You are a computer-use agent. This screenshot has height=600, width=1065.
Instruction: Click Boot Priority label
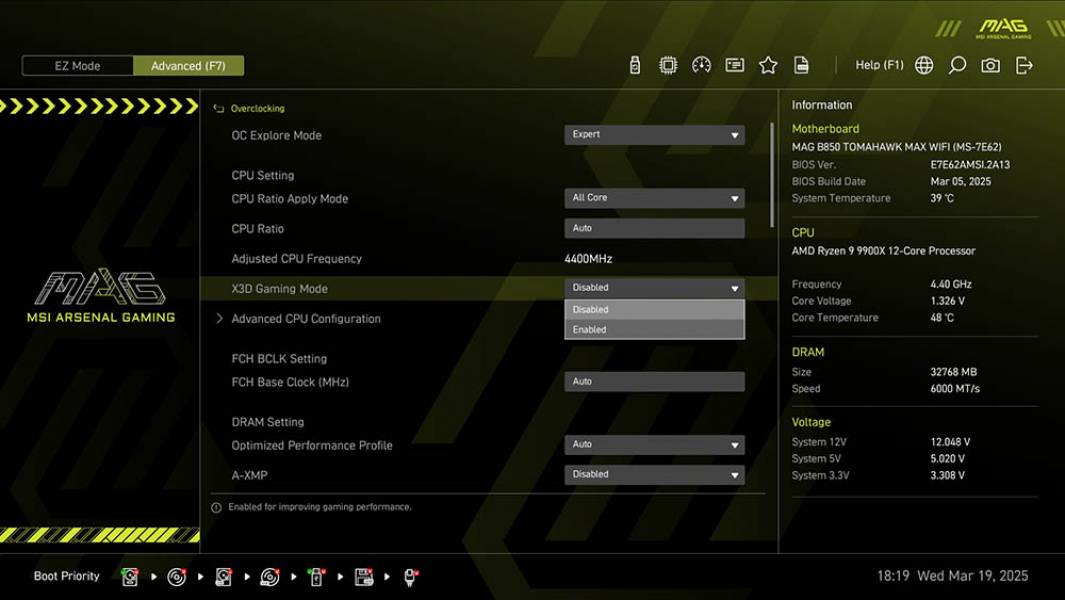point(67,576)
